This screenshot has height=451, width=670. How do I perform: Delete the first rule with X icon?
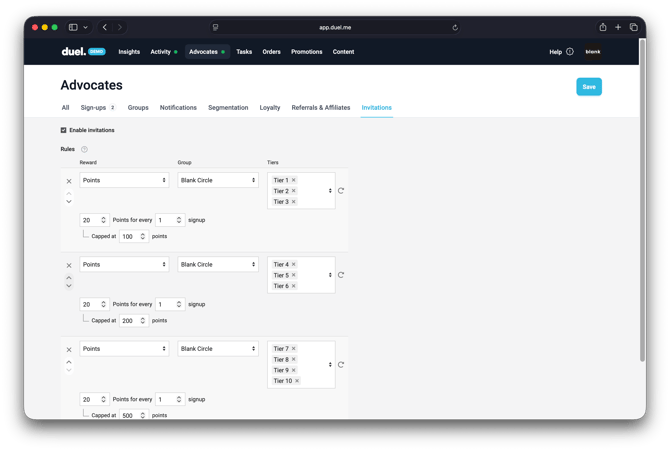click(69, 181)
